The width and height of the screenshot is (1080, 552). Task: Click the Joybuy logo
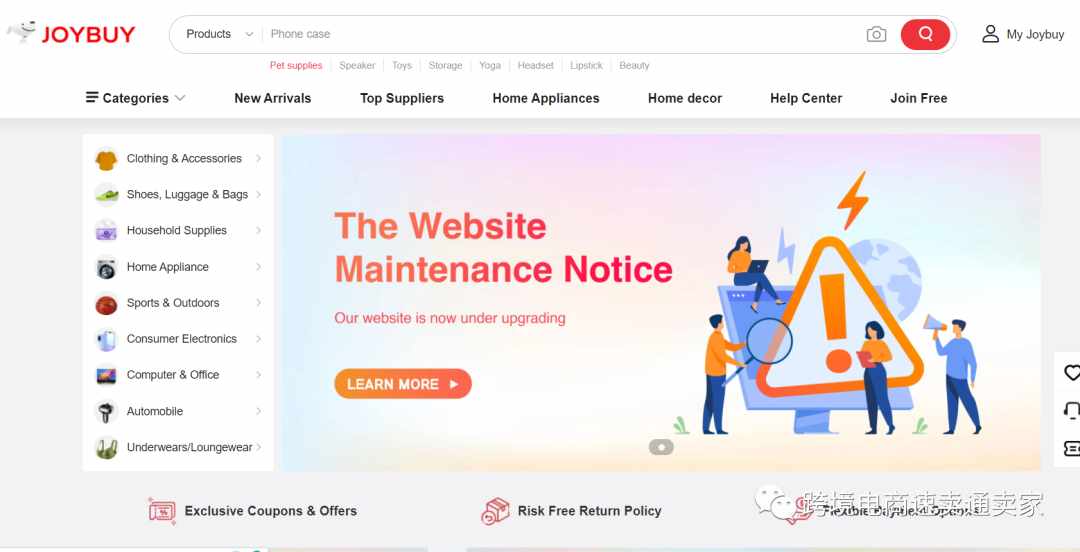coord(72,33)
